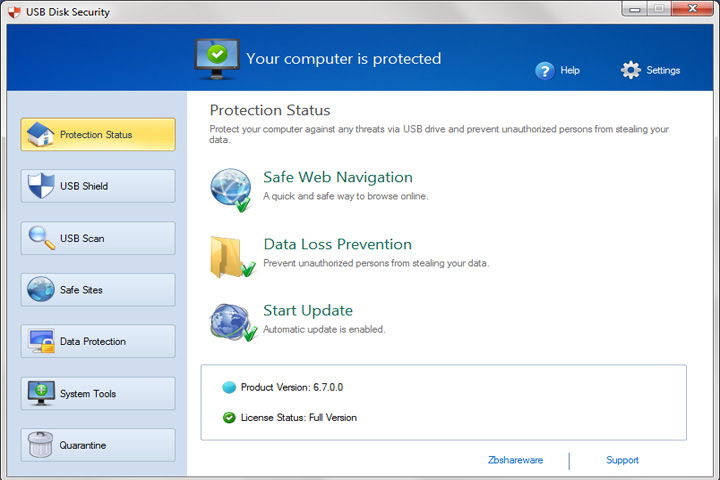This screenshot has width=720, height=480.
Task: Click the house icon beside Protection Status
Action: click(40, 134)
